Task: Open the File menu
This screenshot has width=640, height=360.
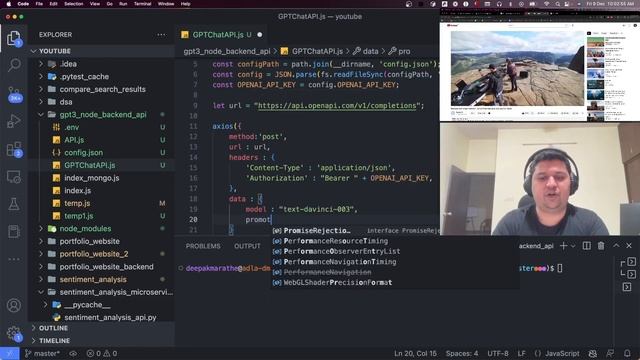Action: (39, 4)
